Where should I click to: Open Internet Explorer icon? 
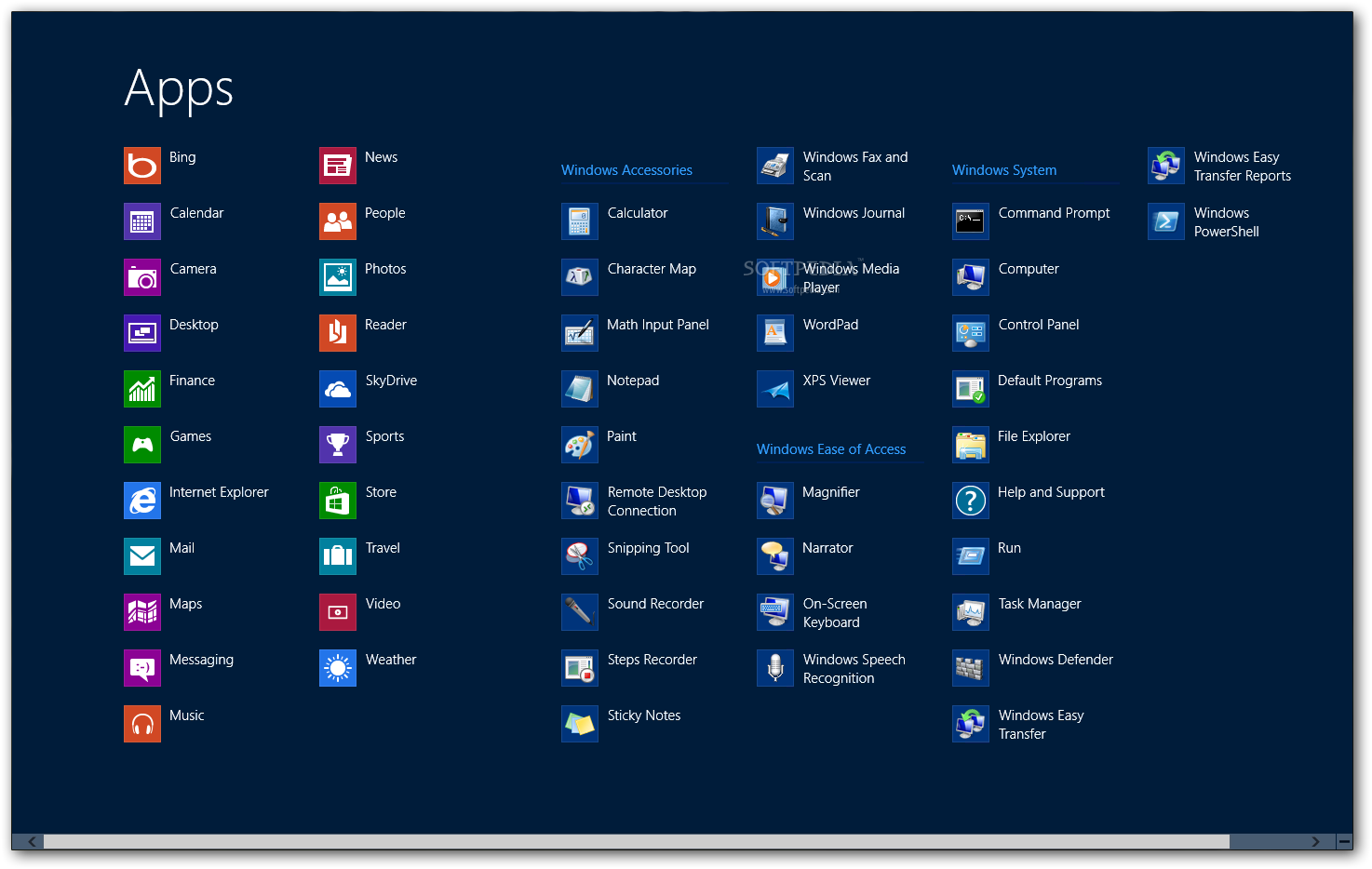tap(142, 501)
